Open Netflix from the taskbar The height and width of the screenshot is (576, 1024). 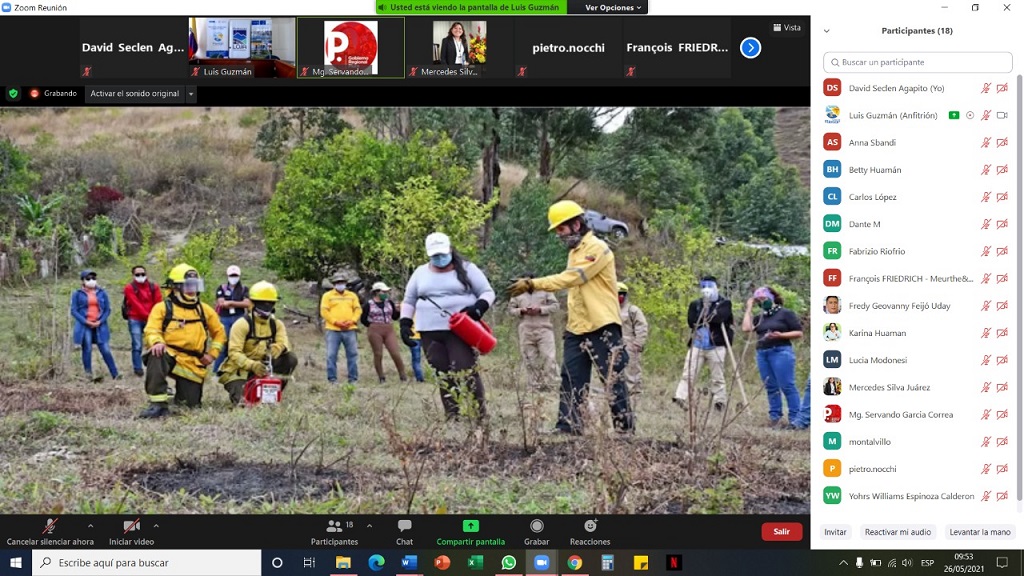click(x=674, y=562)
